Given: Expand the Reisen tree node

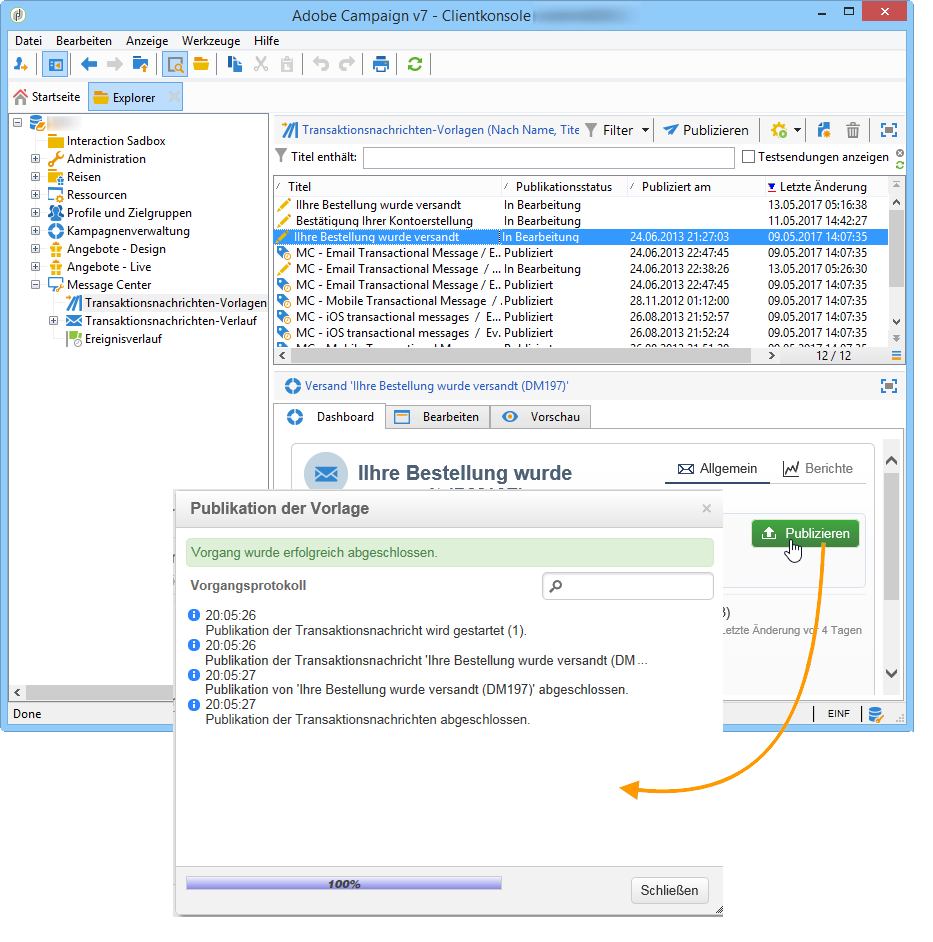Looking at the screenshot, I should click(35, 177).
